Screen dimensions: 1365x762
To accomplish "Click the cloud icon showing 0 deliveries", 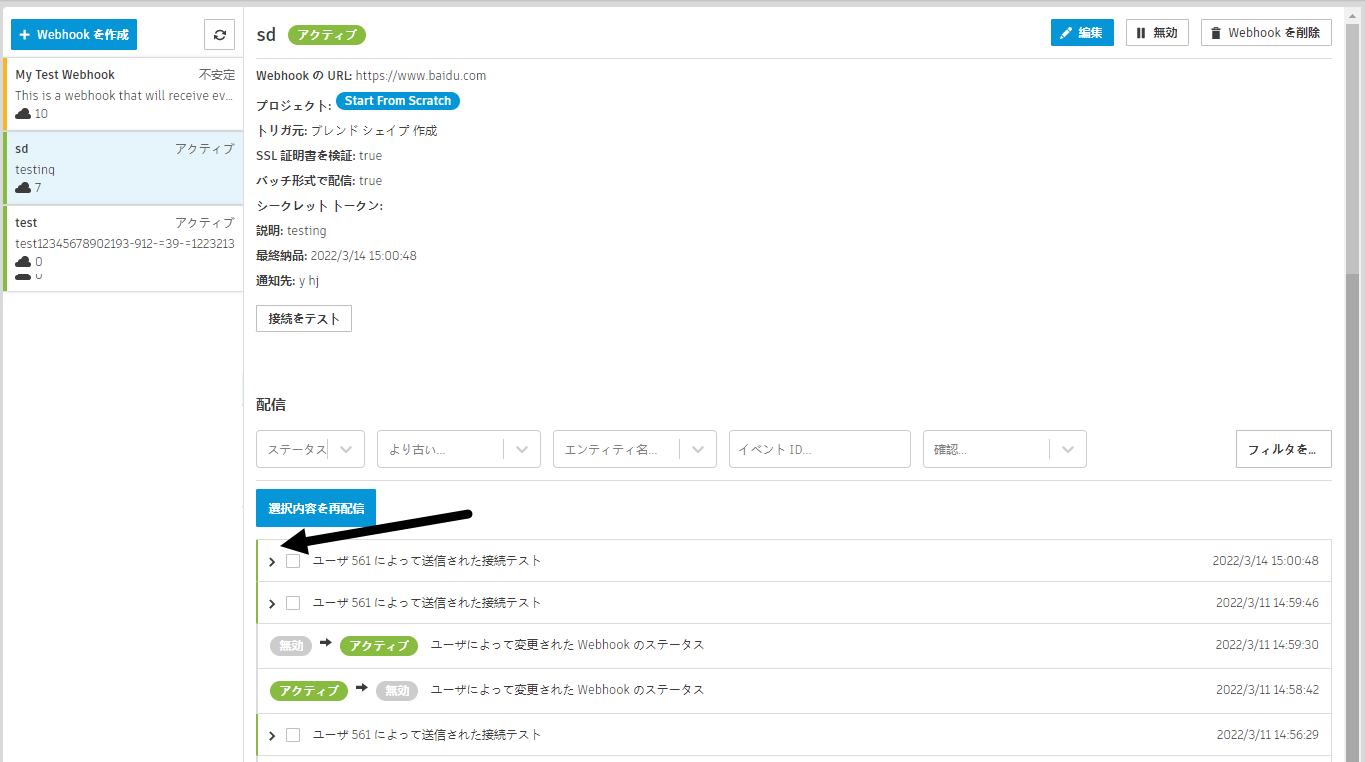I will click(x=23, y=262).
